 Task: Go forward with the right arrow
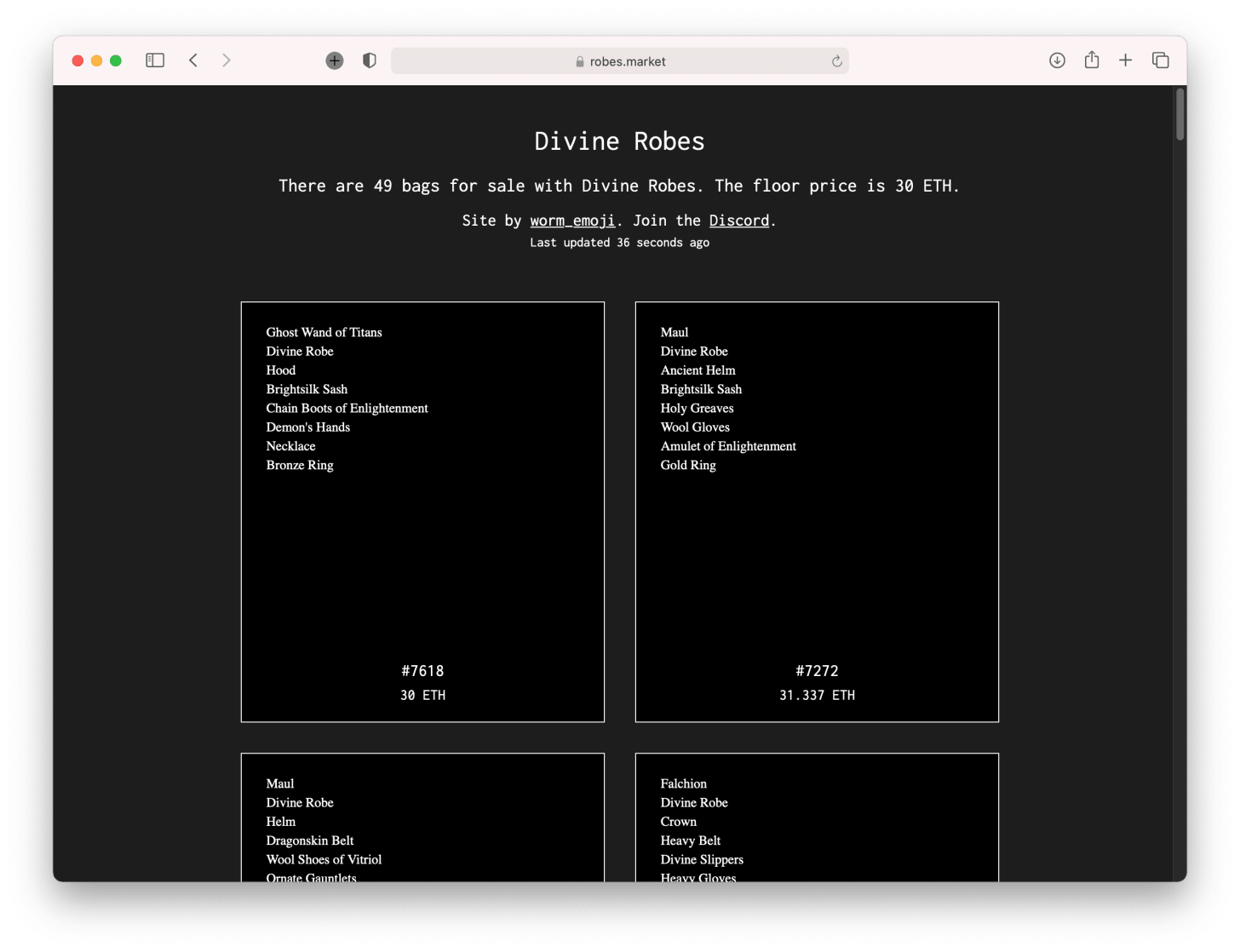tap(226, 60)
